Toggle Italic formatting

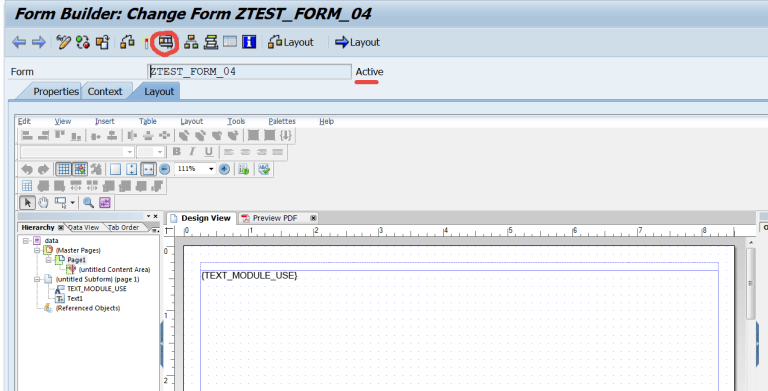pos(192,152)
